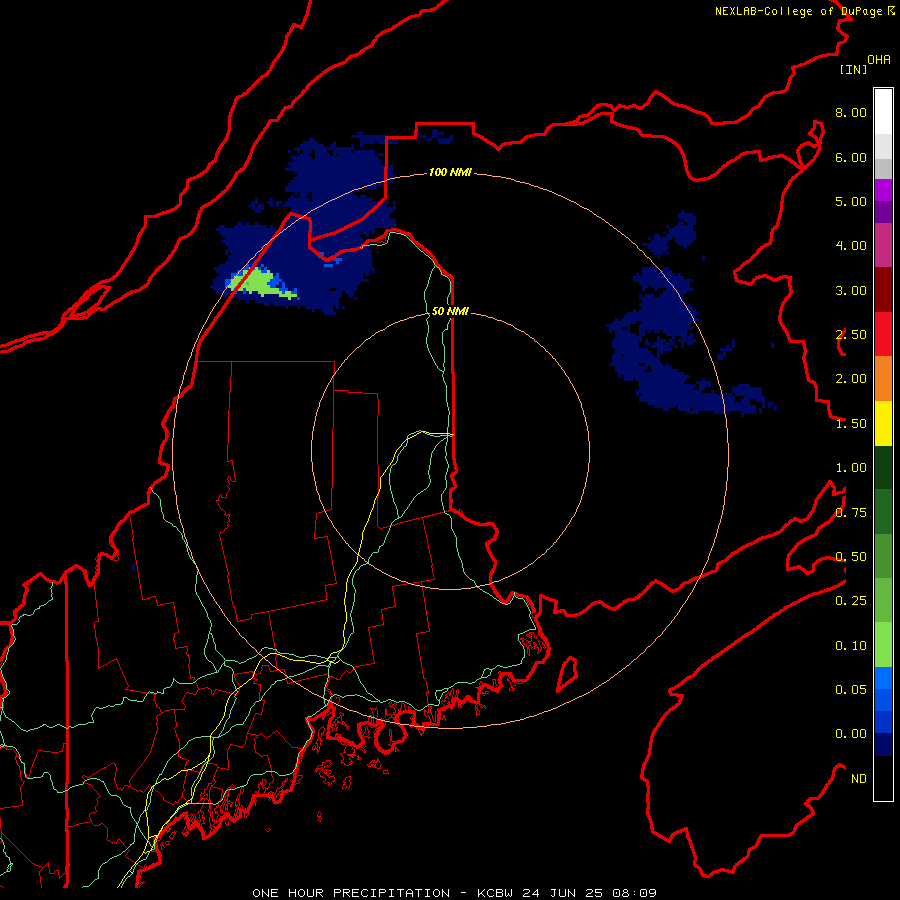Click the 0.25 legend value
900x900 pixels.
pos(851,601)
